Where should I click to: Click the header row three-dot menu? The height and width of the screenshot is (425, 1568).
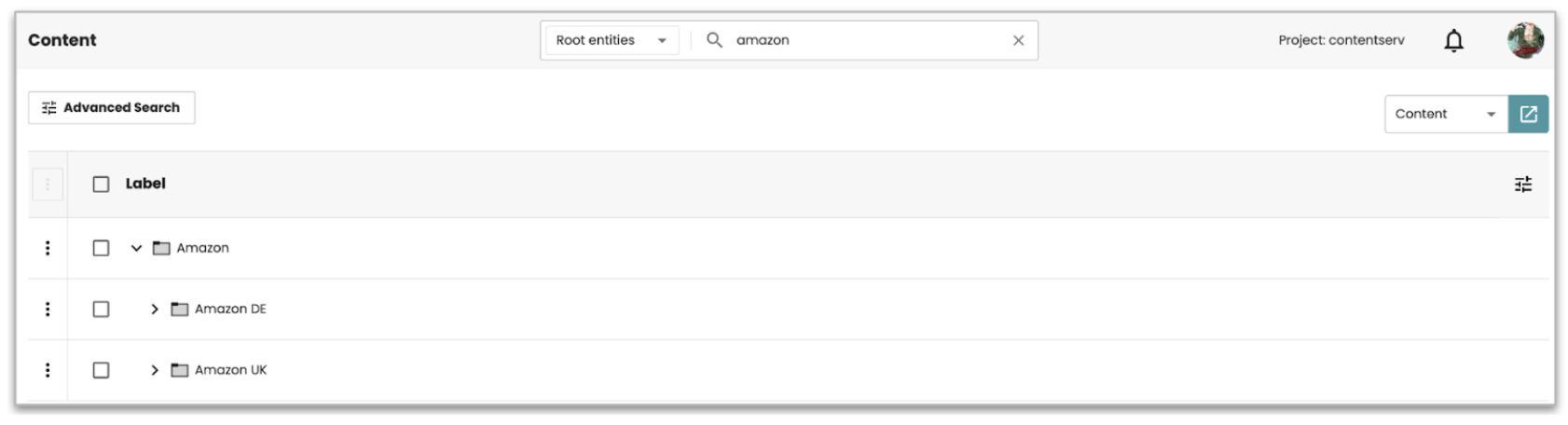[x=48, y=185]
